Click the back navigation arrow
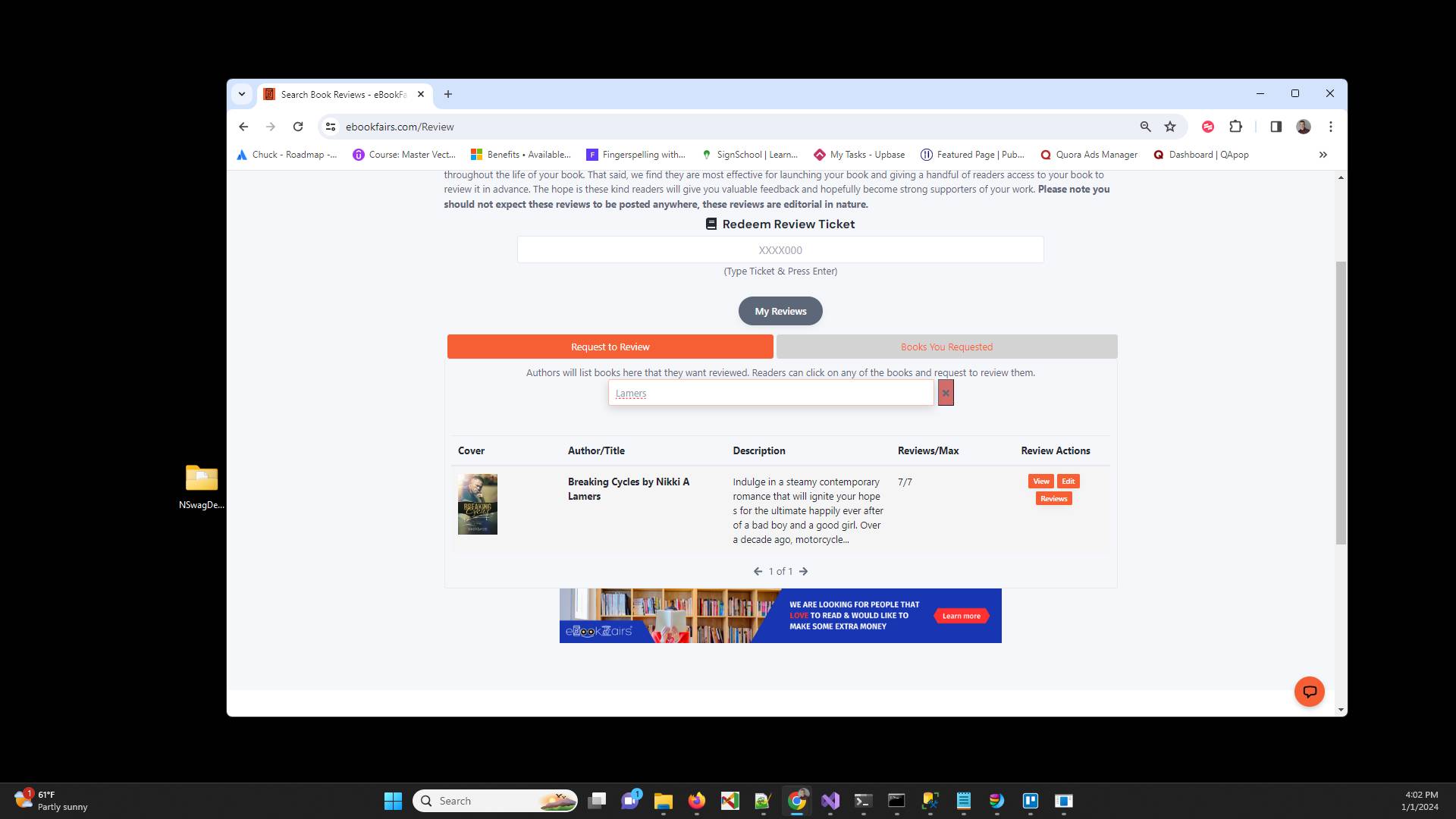This screenshot has height=819, width=1456. [x=243, y=127]
